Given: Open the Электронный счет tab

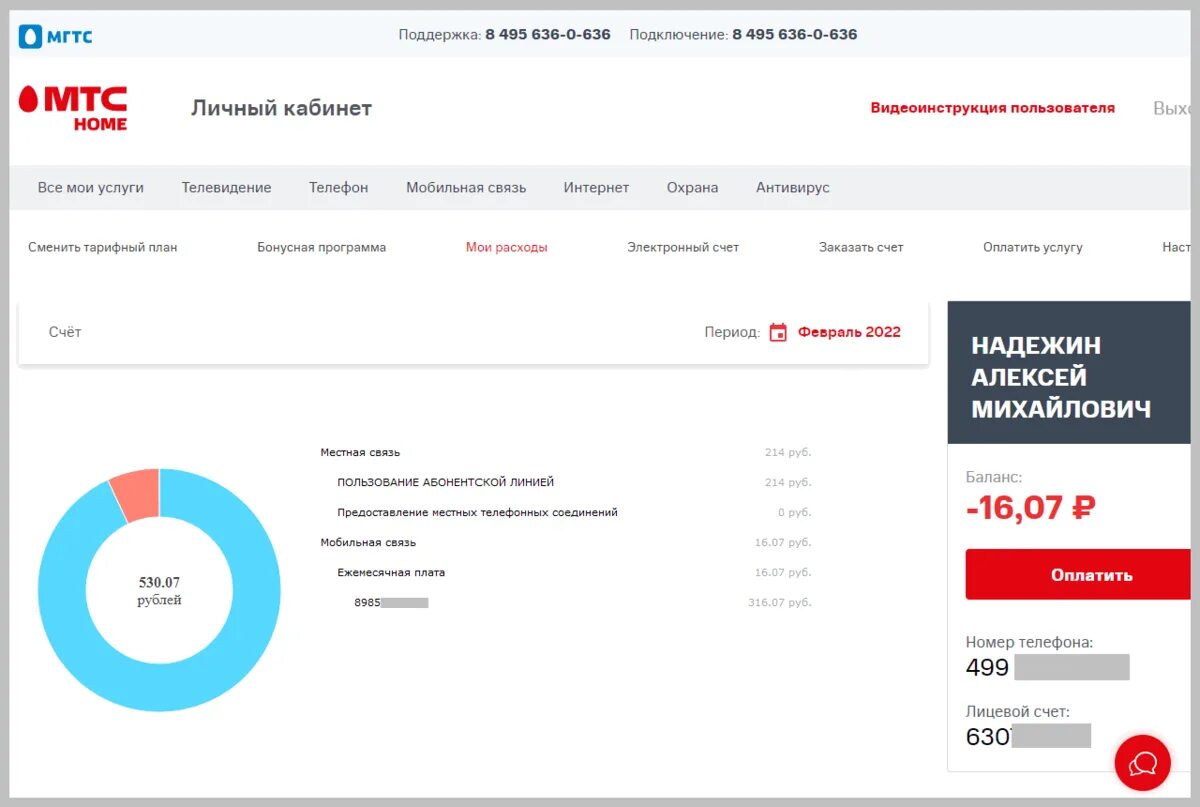Looking at the screenshot, I should pyautogui.click(x=683, y=247).
